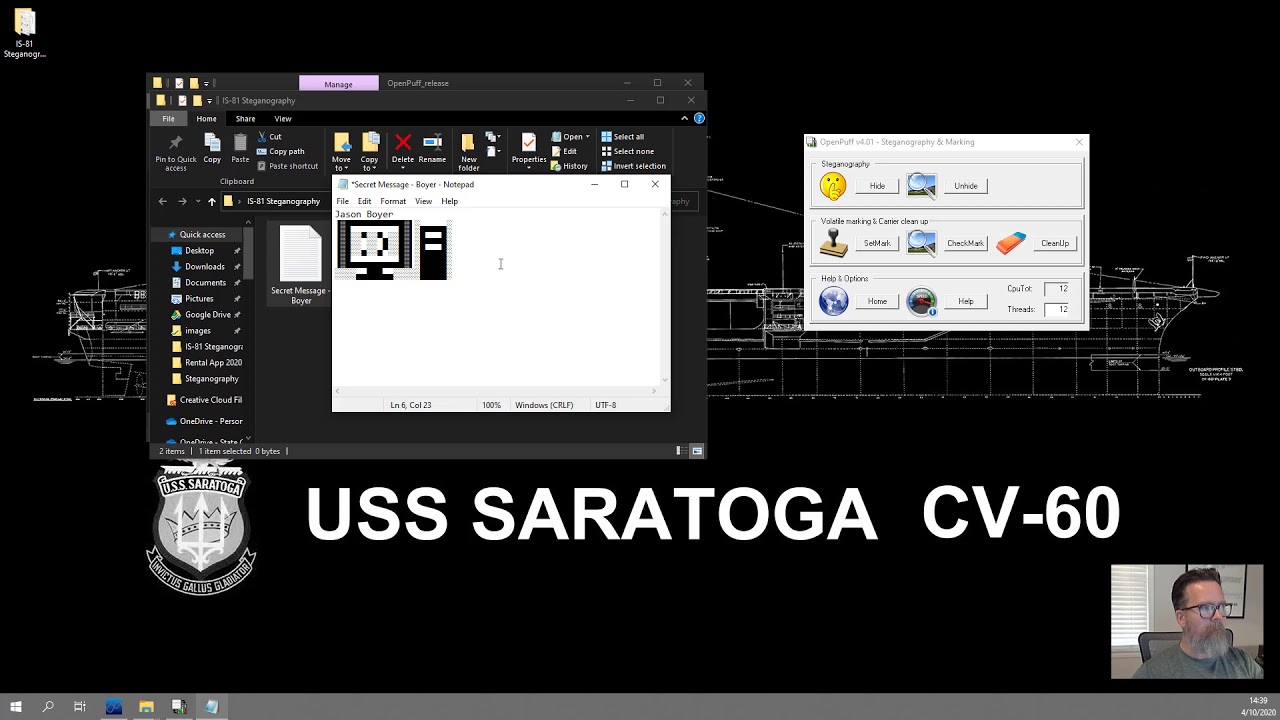Click the globe icon in Help & Options

(833, 301)
